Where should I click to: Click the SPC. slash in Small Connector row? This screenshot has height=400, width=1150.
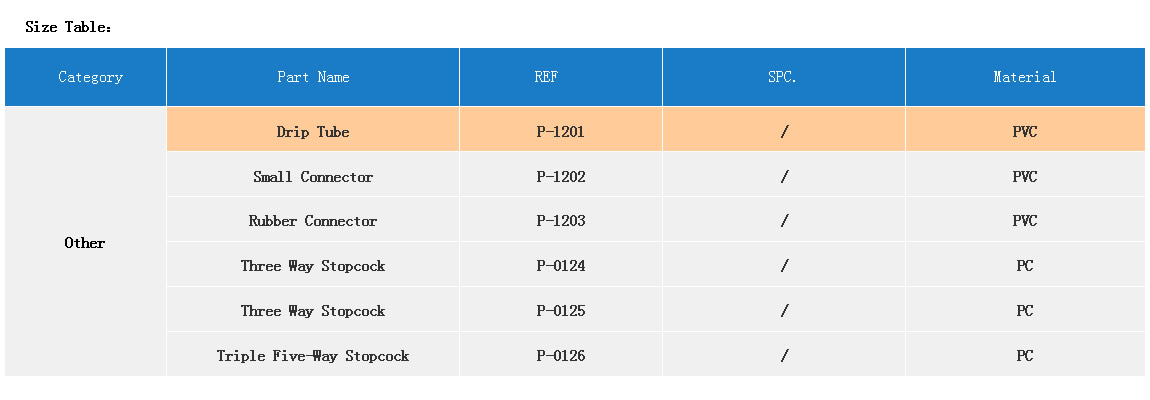pos(784,177)
